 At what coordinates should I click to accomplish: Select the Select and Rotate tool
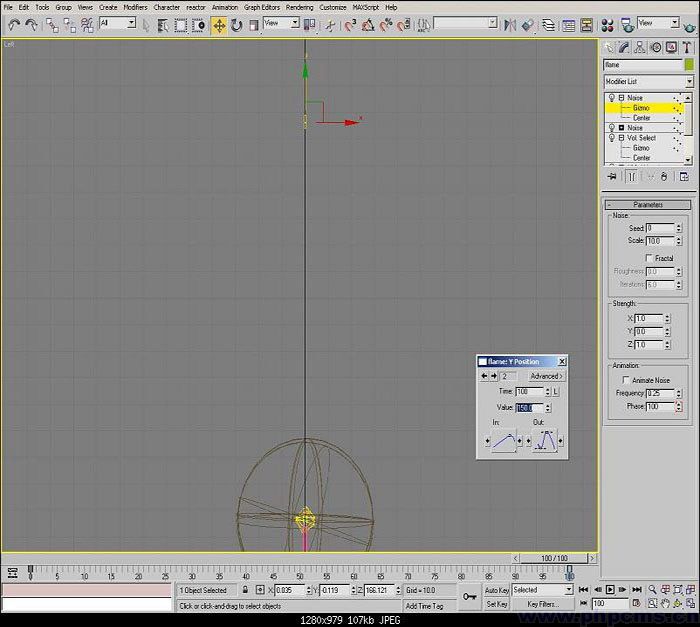coord(236,25)
